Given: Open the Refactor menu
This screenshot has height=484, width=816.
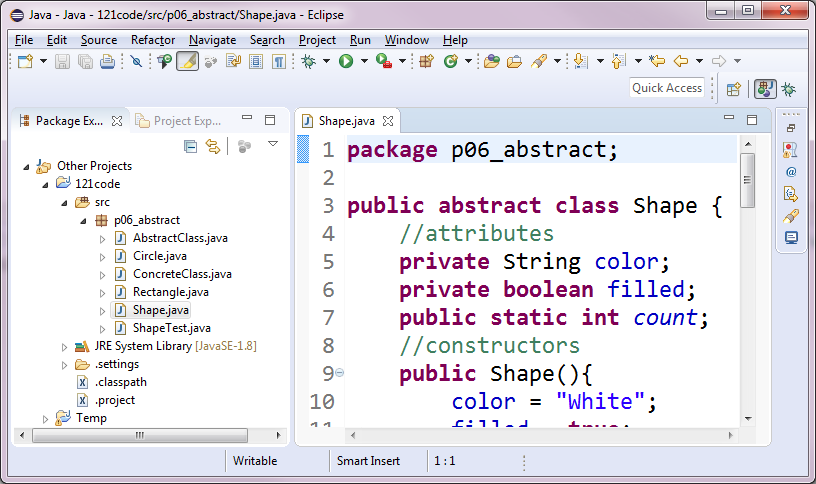Looking at the screenshot, I should pyautogui.click(x=153, y=40).
